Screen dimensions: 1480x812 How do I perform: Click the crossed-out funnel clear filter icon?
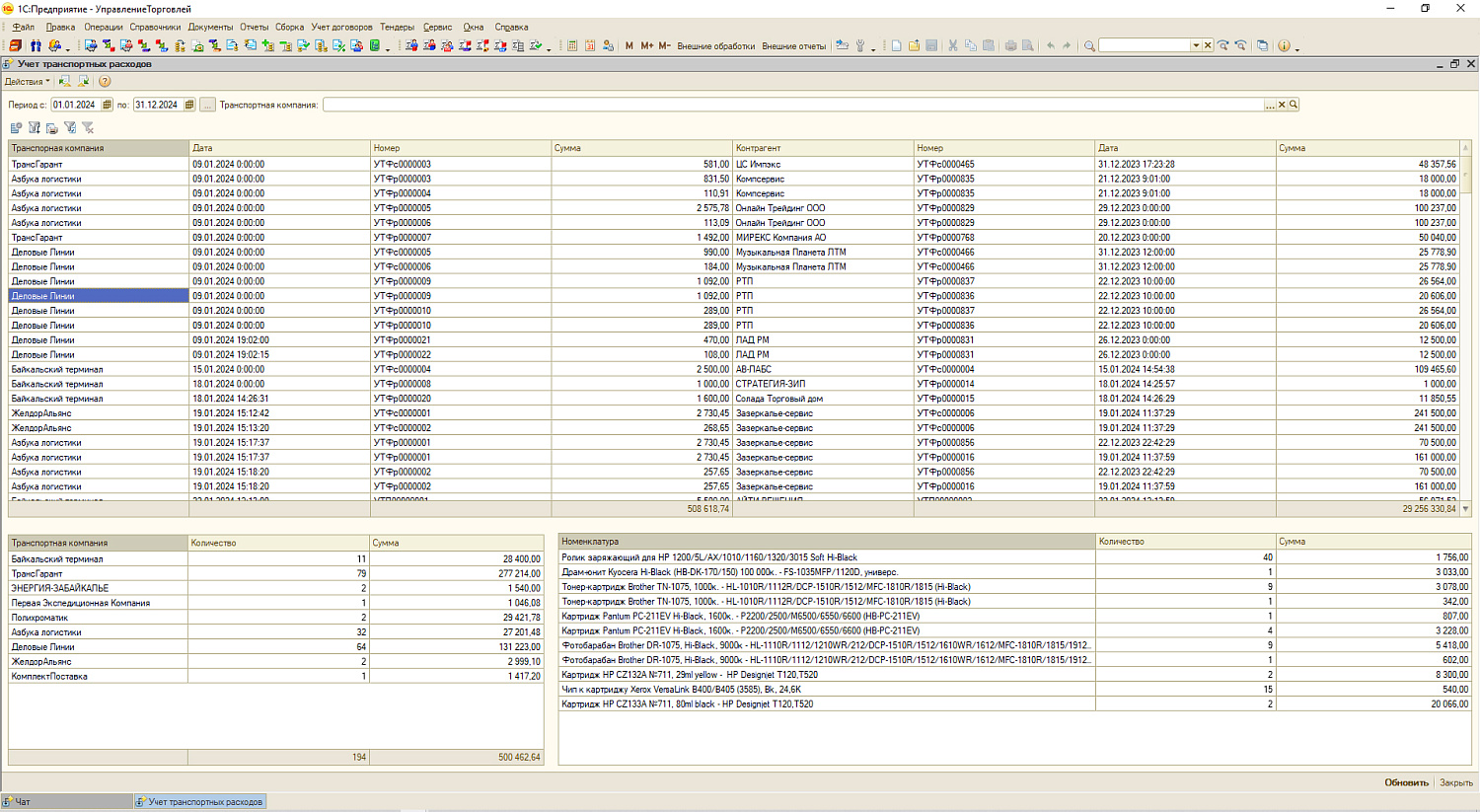88,127
